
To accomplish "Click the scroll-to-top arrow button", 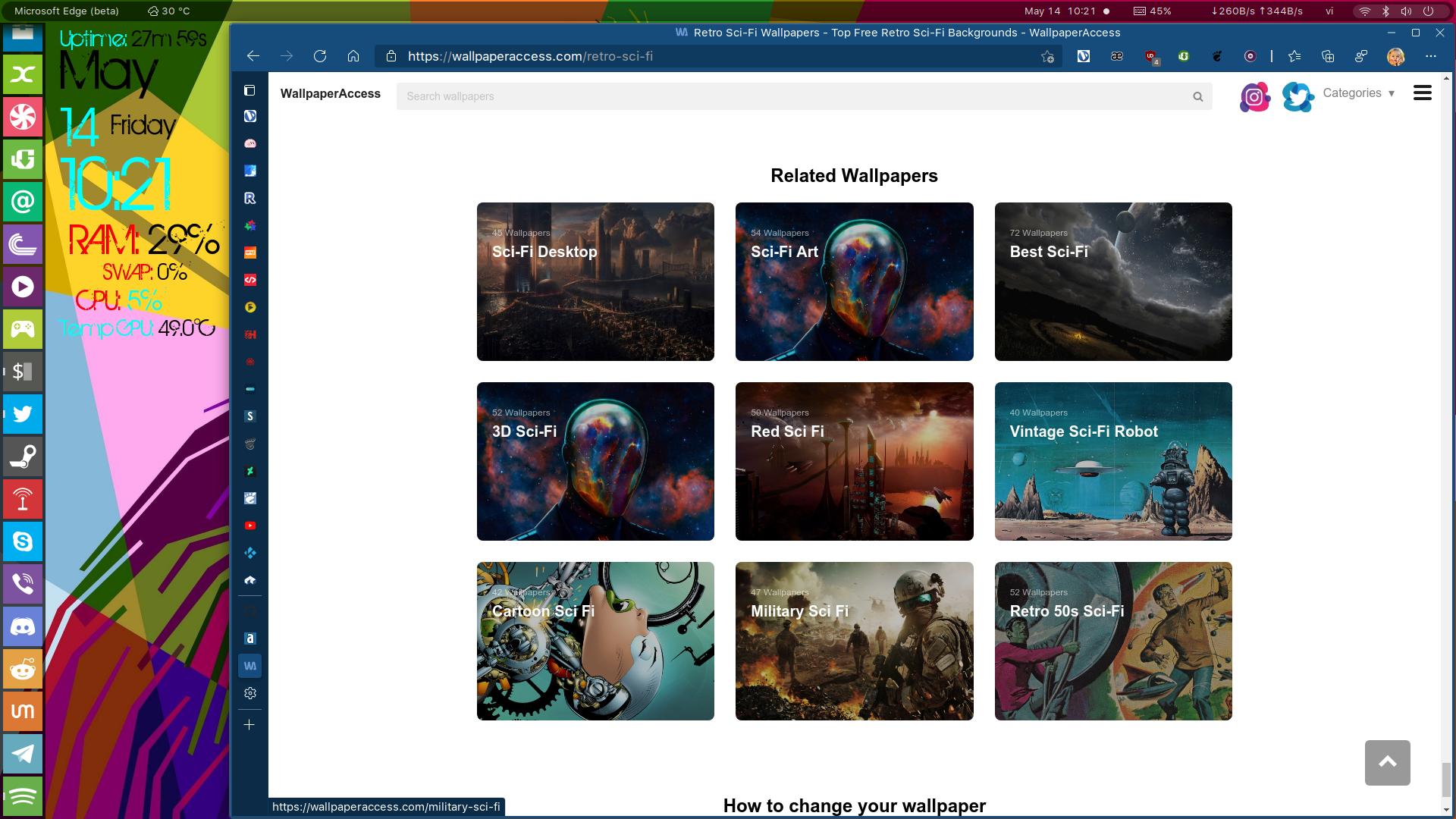I will (x=1387, y=763).
